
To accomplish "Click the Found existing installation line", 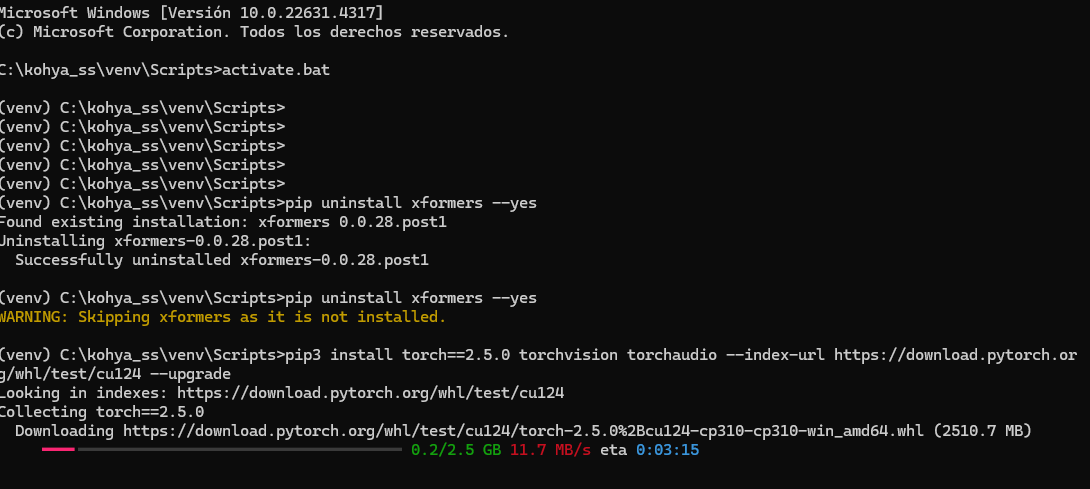I will [222, 222].
